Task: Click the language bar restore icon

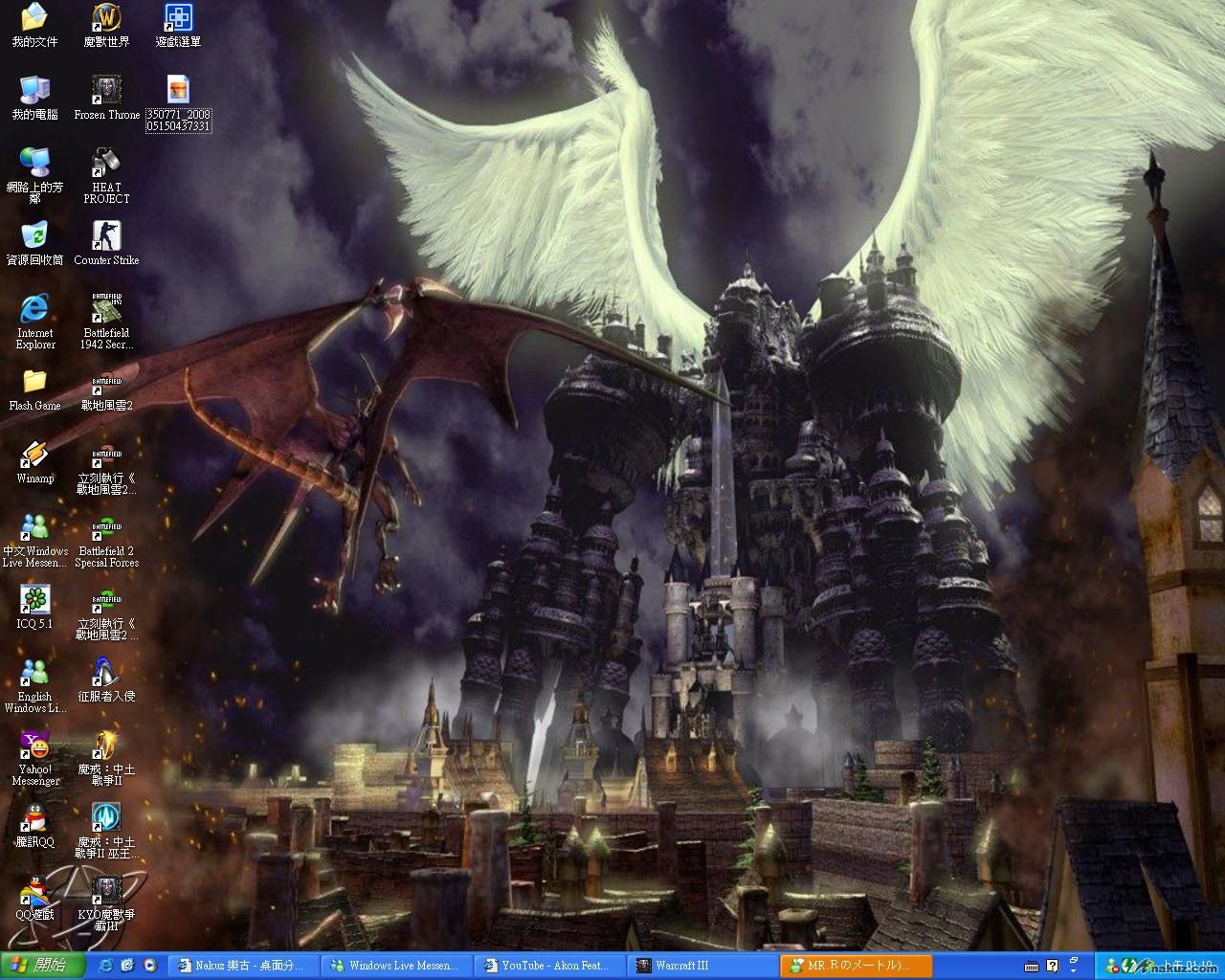Action: click(x=1074, y=960)
